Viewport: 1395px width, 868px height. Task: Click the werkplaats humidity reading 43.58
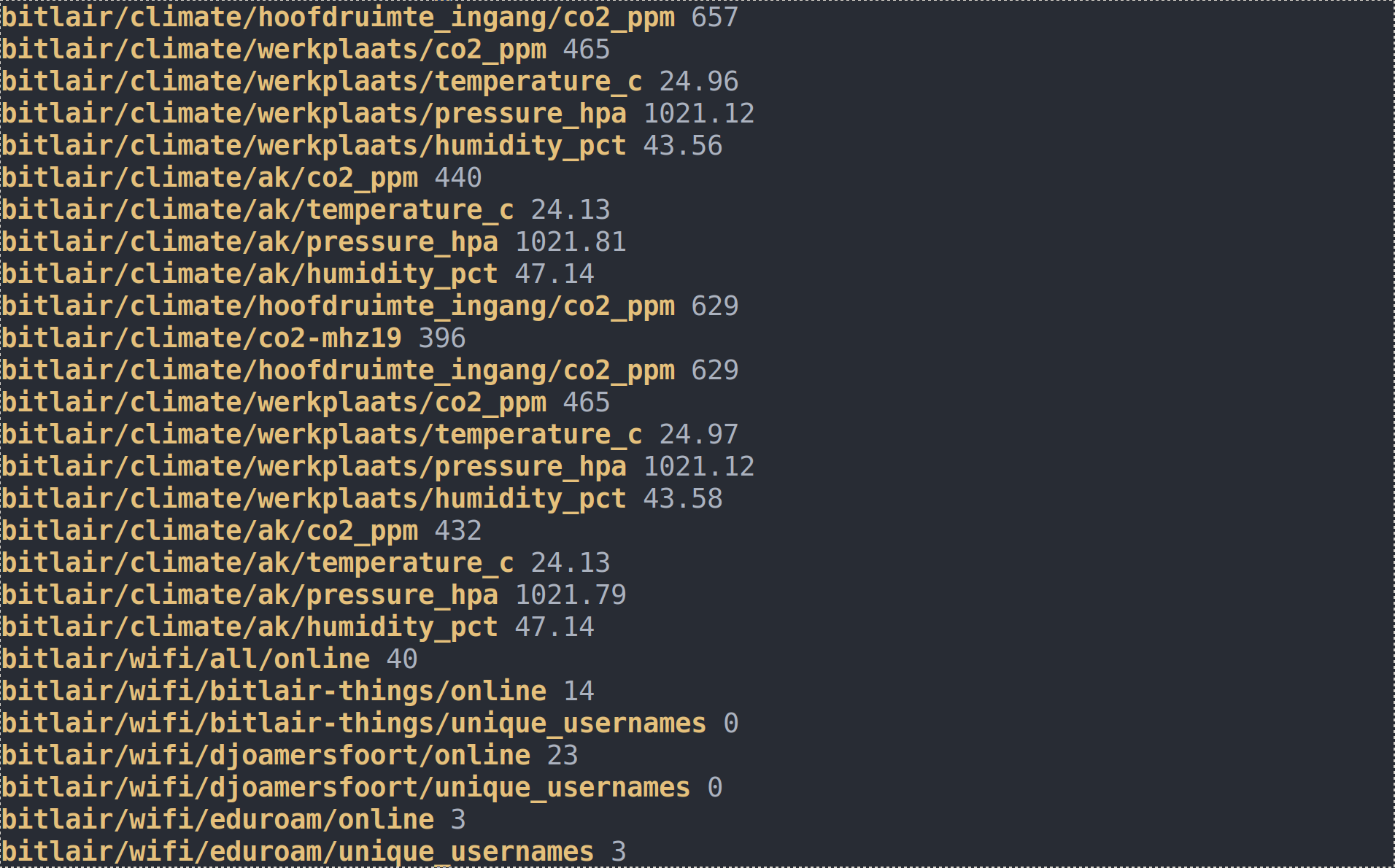tap(682, 499)
